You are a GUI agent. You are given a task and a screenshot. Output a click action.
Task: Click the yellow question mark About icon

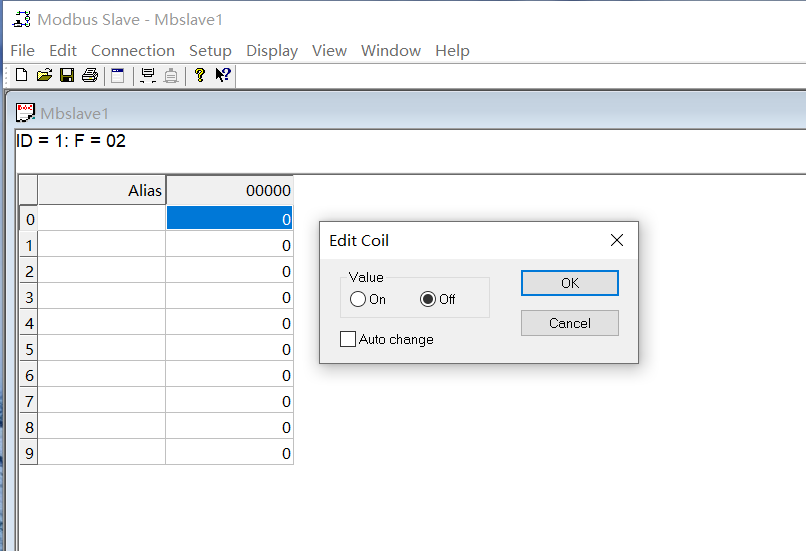[200, 75]
